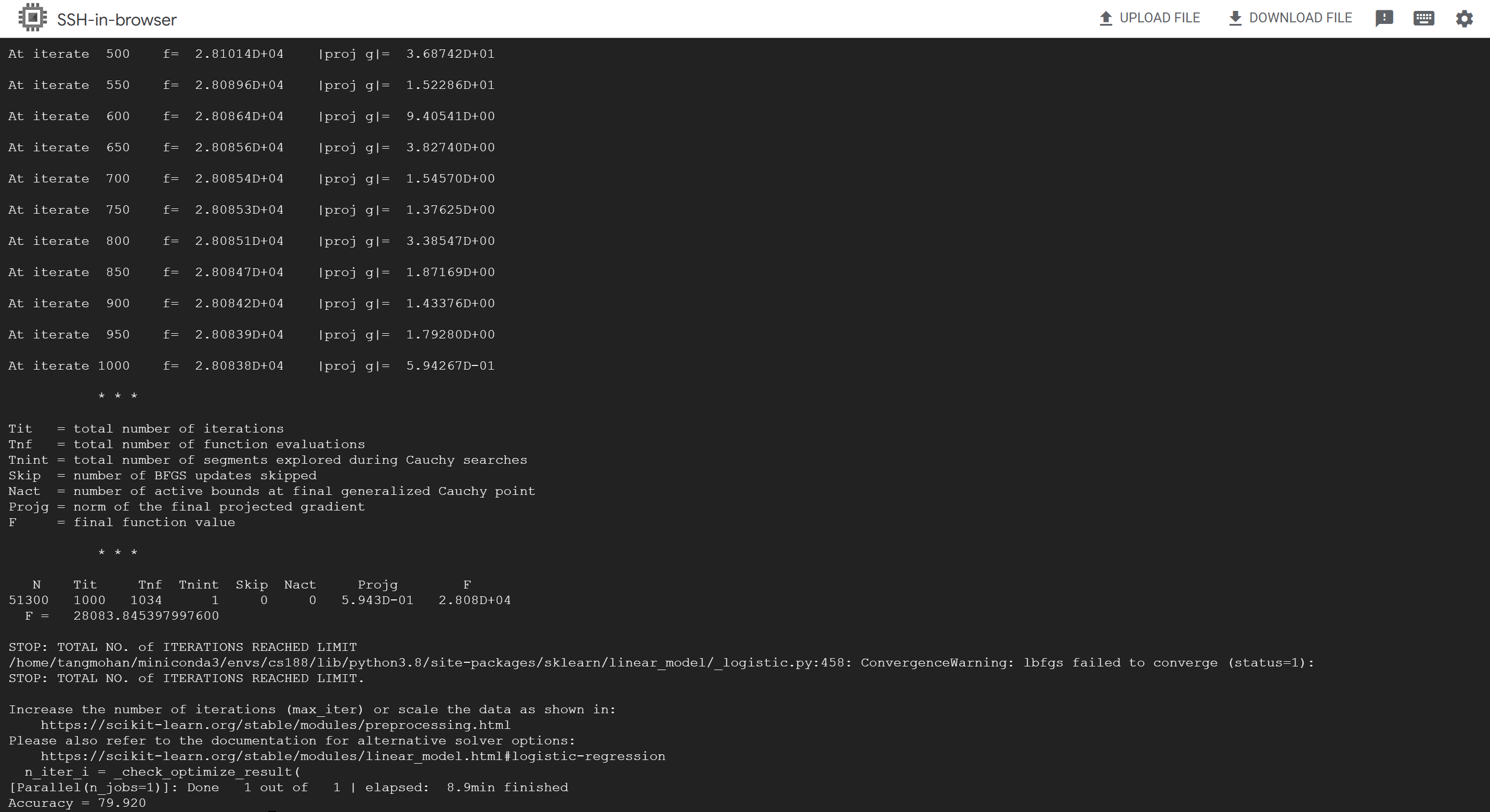Click the scikit-learn preprocessing.html URL

(276, 725)
